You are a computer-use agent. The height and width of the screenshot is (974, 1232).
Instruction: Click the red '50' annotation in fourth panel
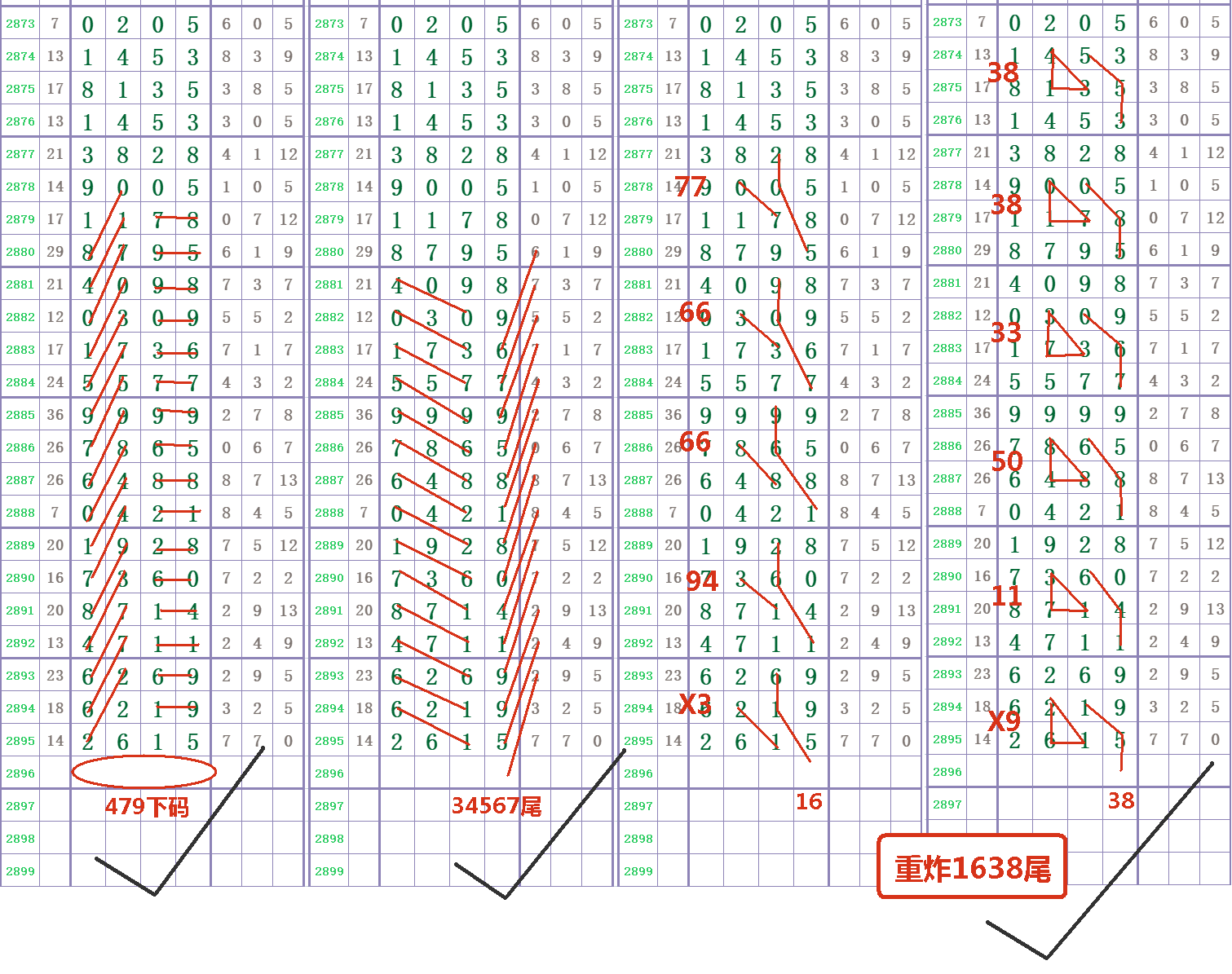coord(1007,461)
